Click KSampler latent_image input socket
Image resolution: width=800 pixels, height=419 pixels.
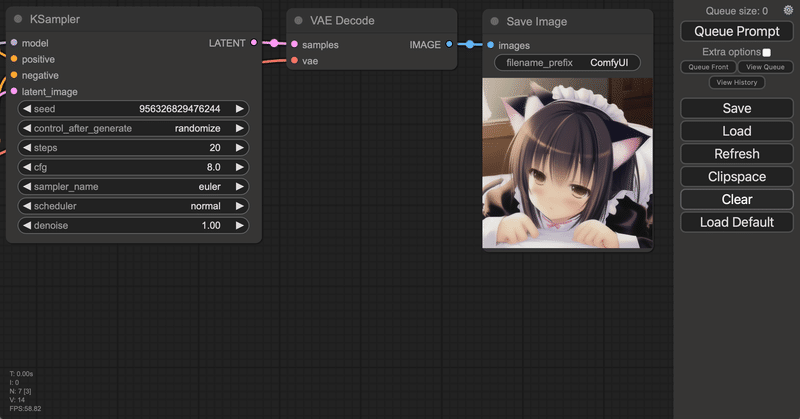(14, 91)
